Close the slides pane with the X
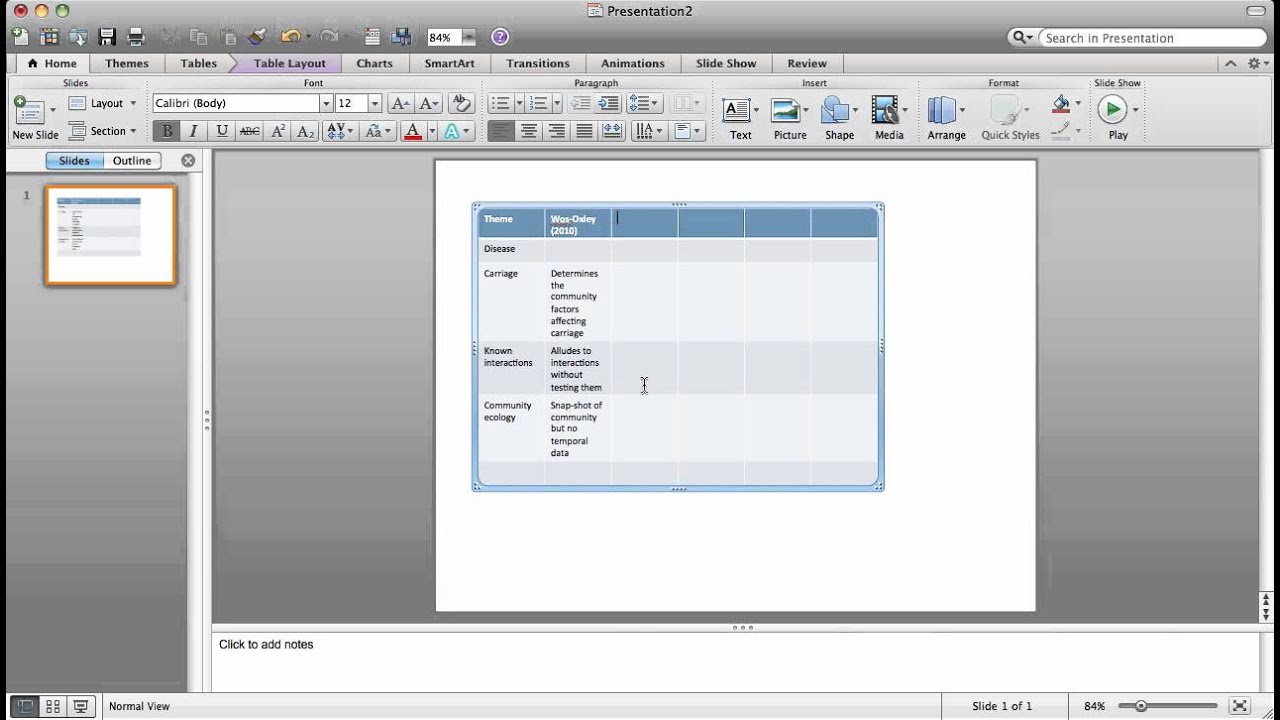 [x=188, y=160]
